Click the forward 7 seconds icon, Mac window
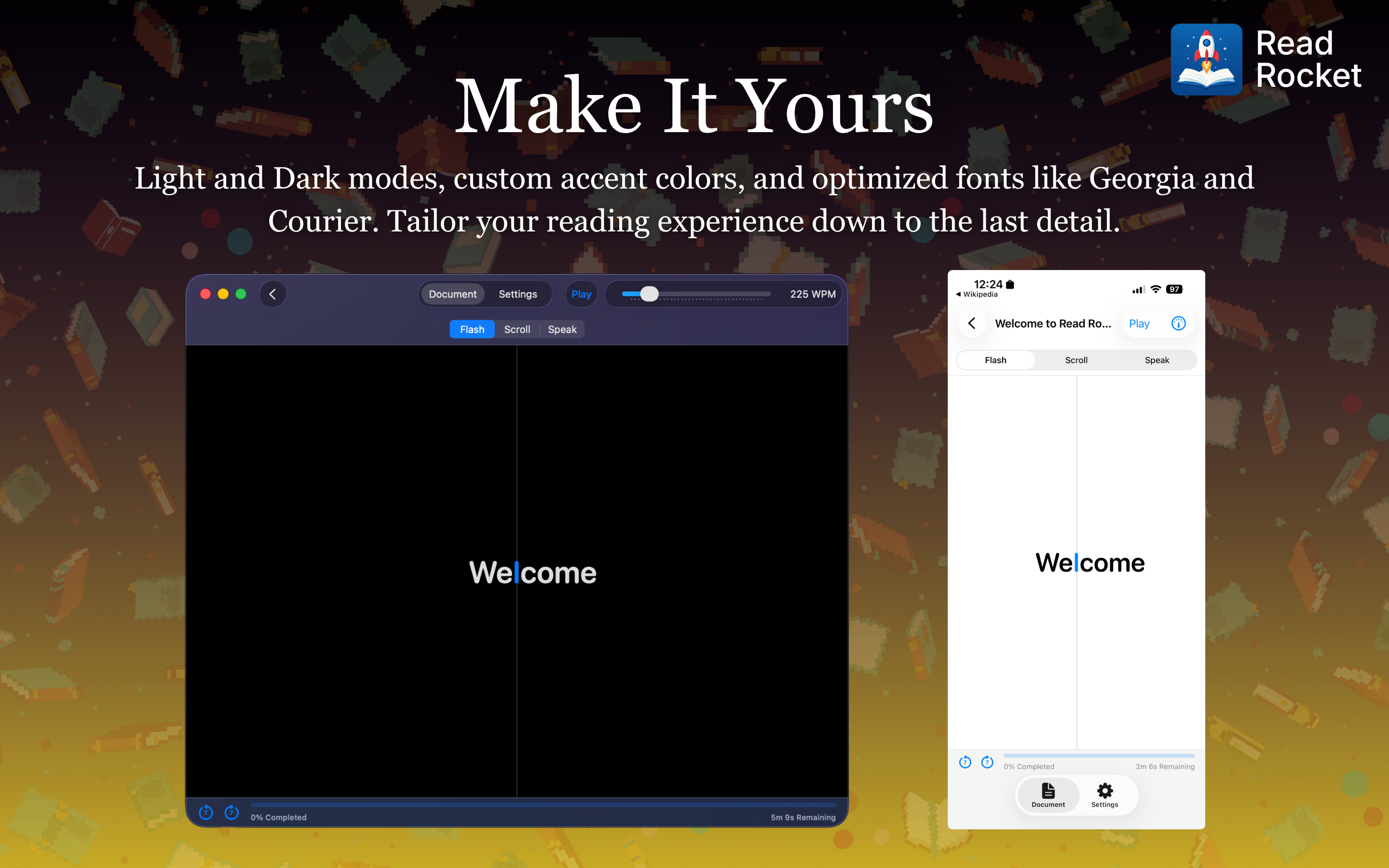Image resolution: width=1389 pixels, height=868 pixels. (x=231, y=813)
